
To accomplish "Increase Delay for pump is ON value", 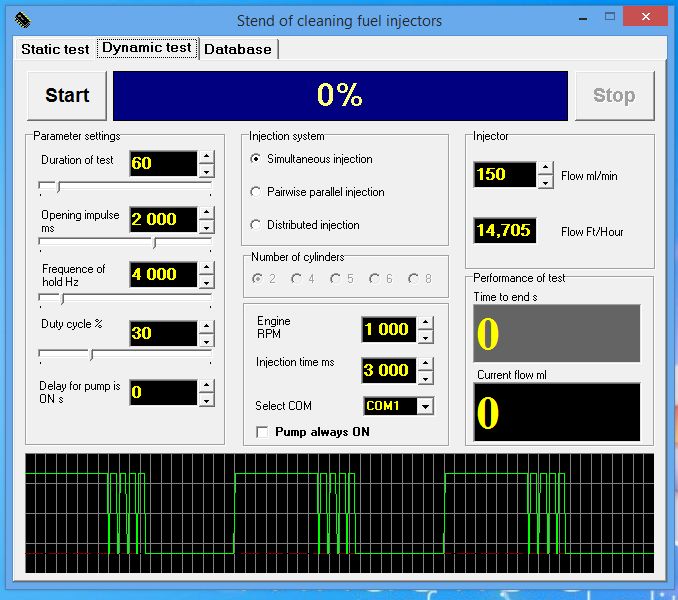I will (x=206, y=386).
